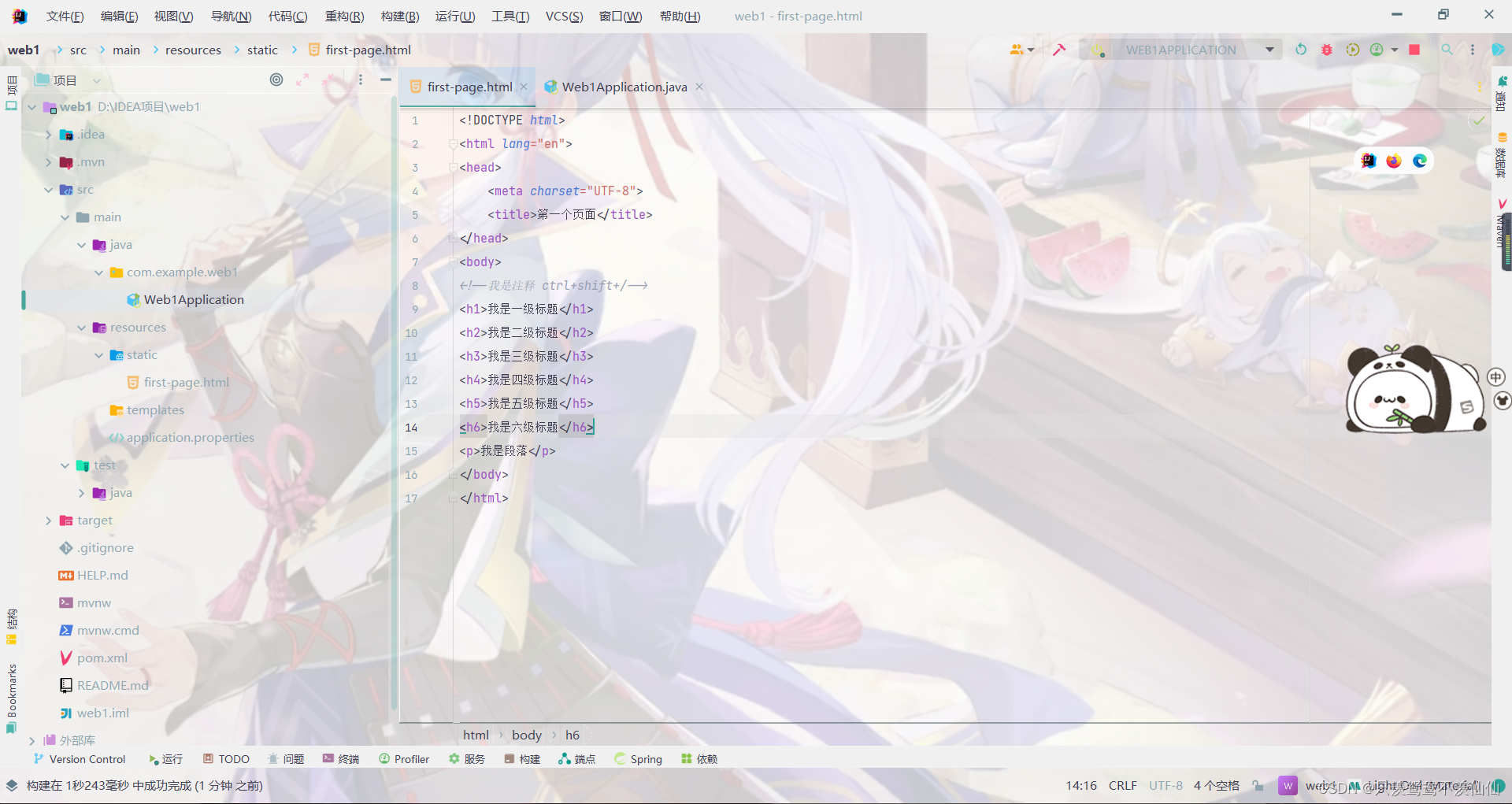Image resolution: width=1512 pixels, height=804 pixels.
Task: Select pom.xml in project tree
Action: tap(102, 658)
